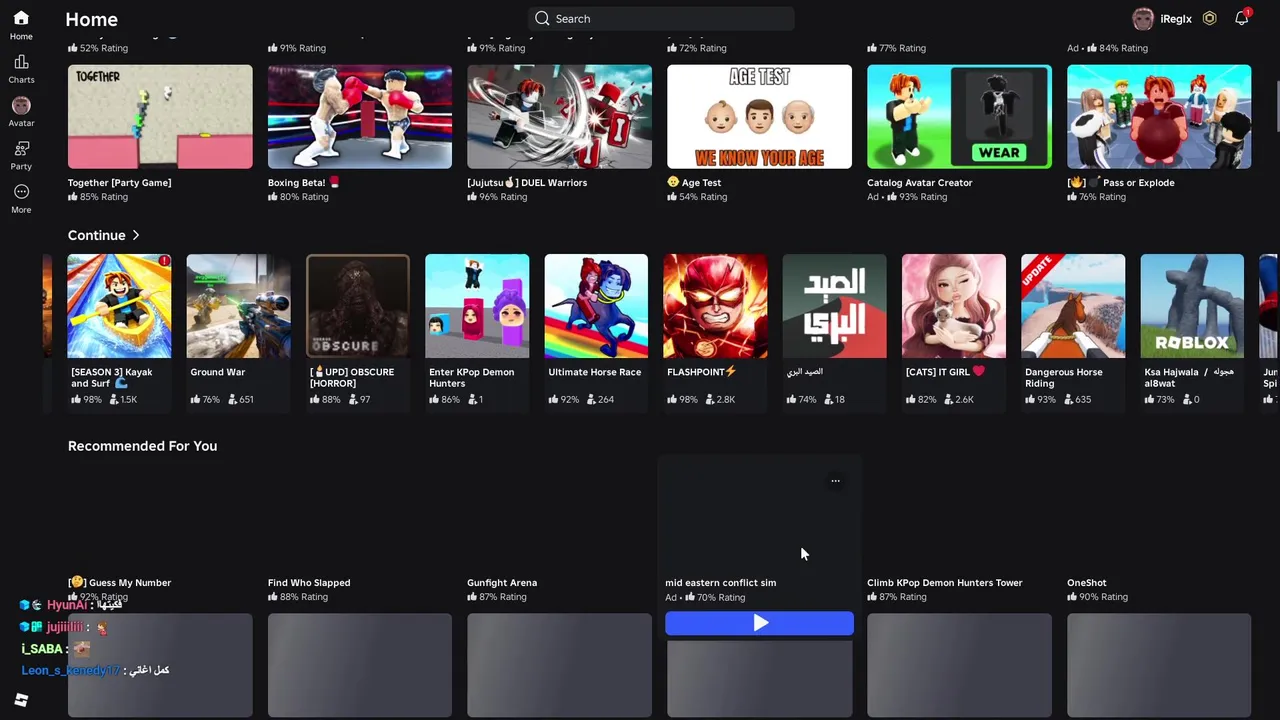
Task: Click Together [Party Game] title text
Action: pyautogui.click(x=119, y=183)
